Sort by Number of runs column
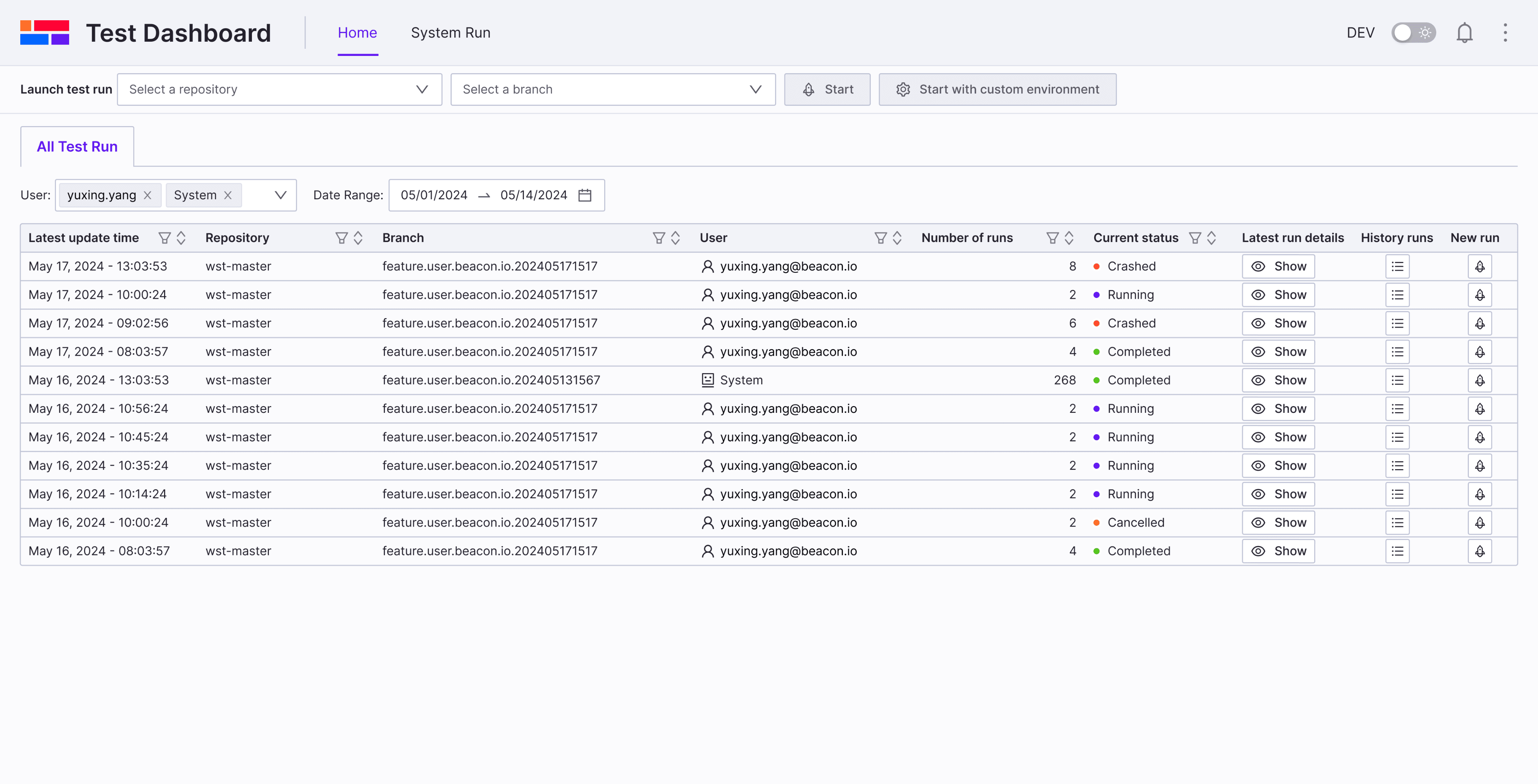1538x784 pixels. [1069, 238]
